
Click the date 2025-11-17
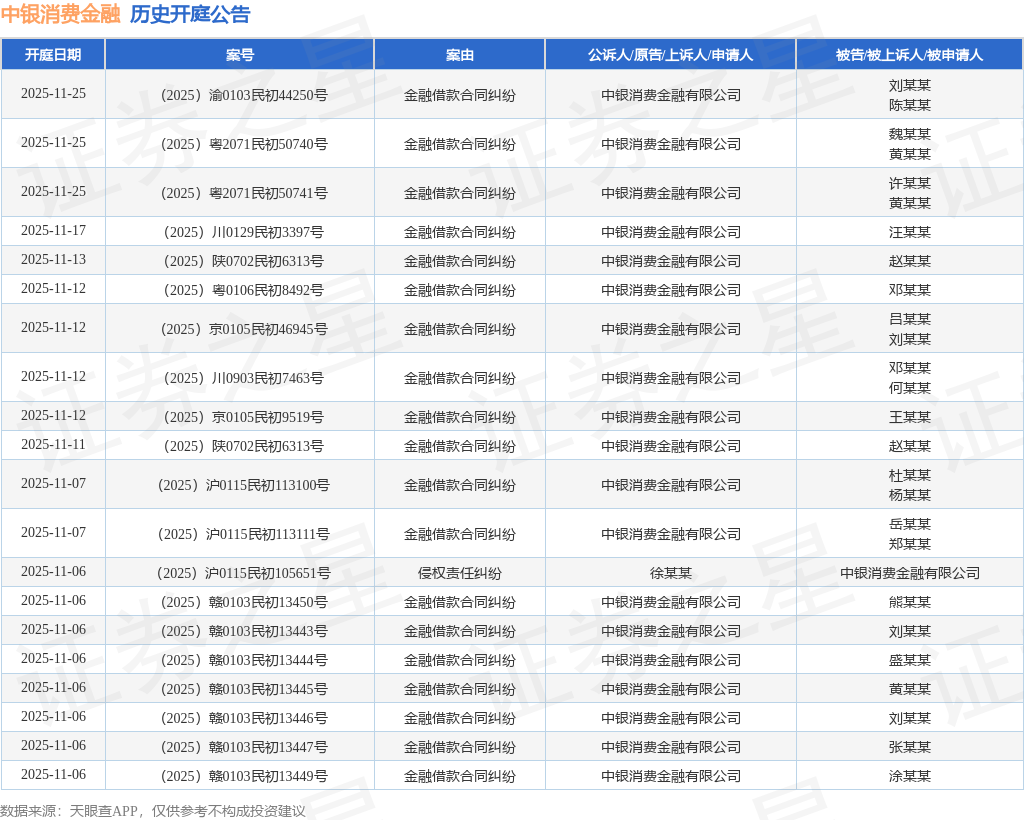54,230
